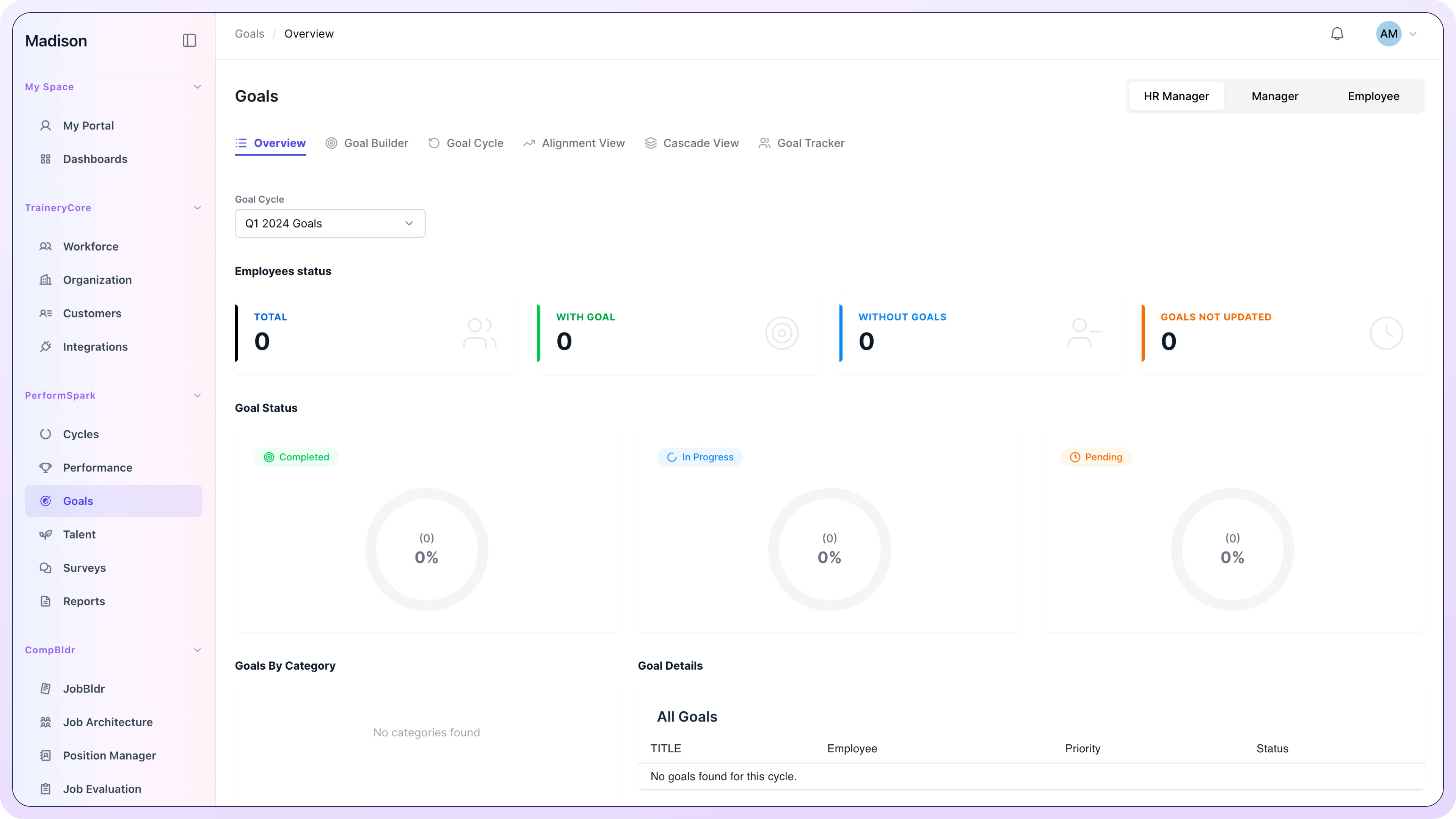Image resolution: width=1456 pixels, height=819 pixels.
Task: Open the Goal Cycle dropdown
Action: click(329, 223)
